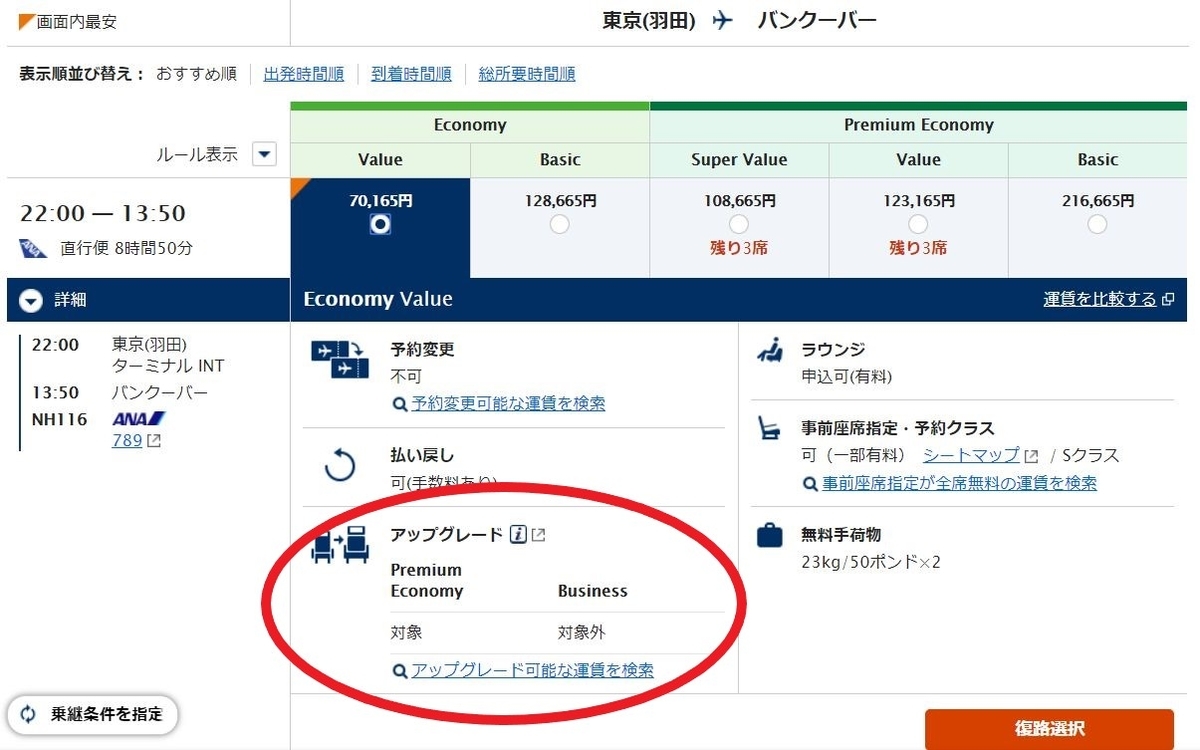Image resolution: width=1200 pixels, height=750 pixels.
Task: Open the ルール表示 dropdown arrow
Action: [264, 154]
